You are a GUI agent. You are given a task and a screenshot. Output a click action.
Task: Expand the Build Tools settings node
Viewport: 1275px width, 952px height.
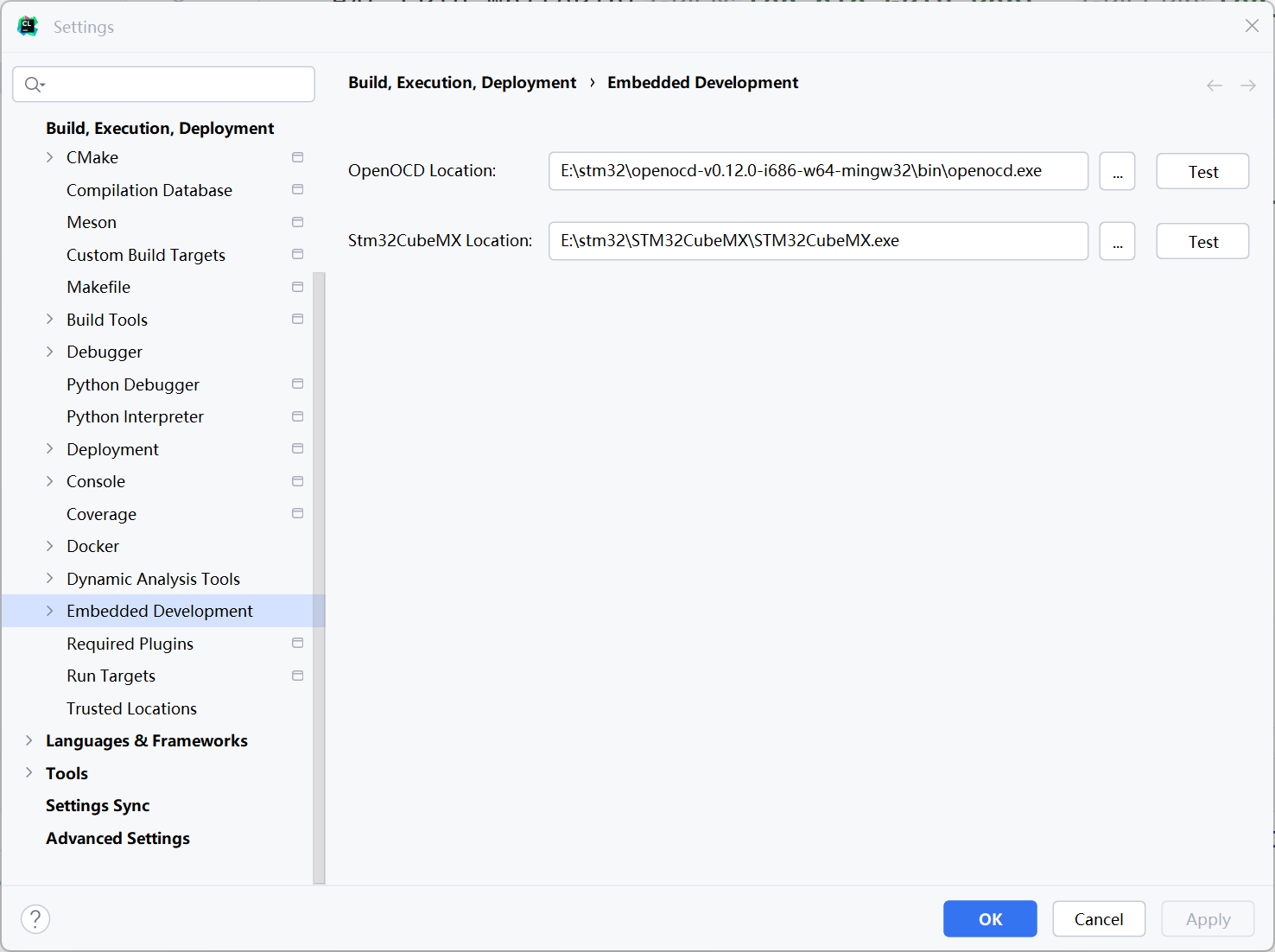49,320
